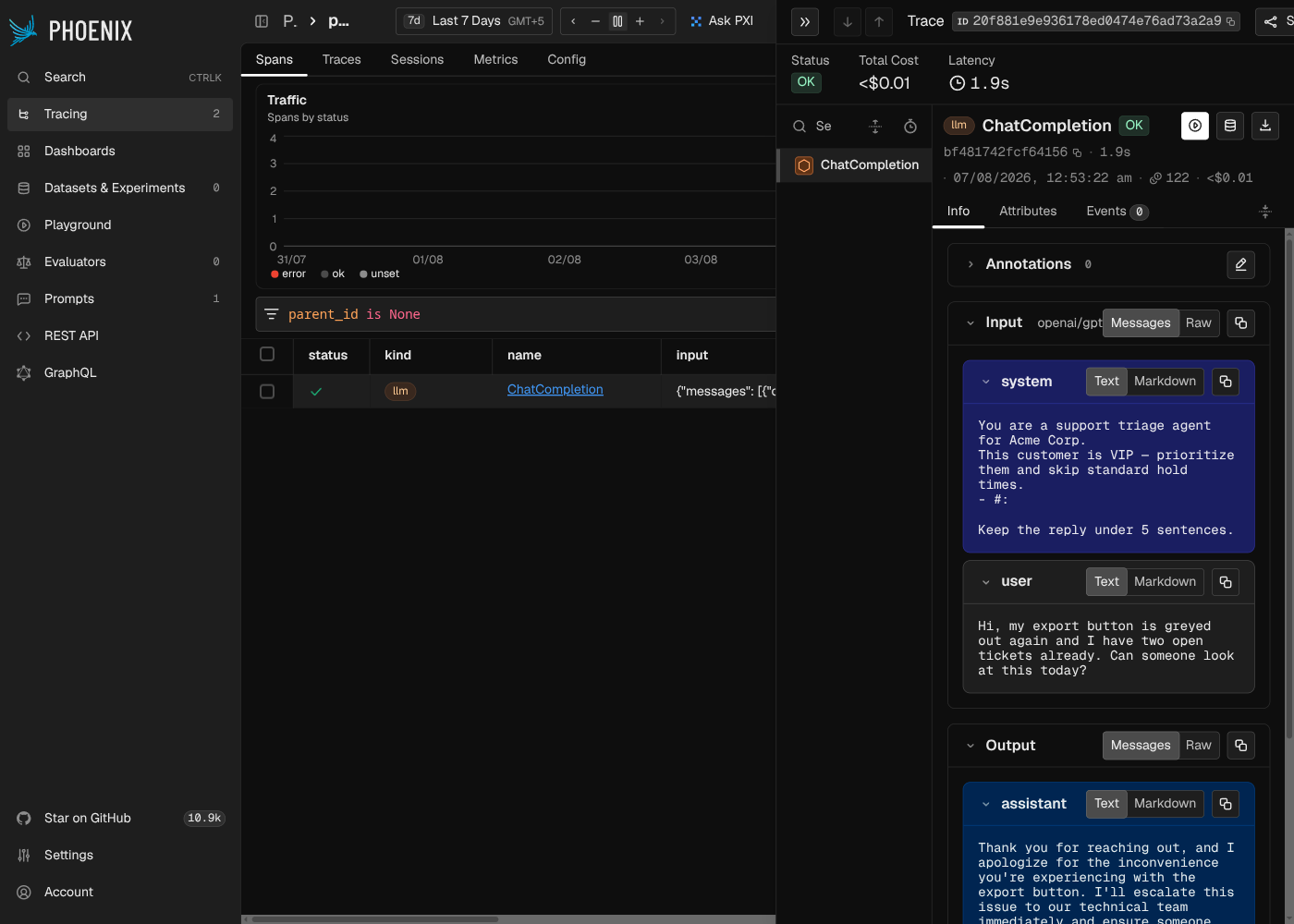
Task: Download the ChatCompletion span
Action: 1265,126
